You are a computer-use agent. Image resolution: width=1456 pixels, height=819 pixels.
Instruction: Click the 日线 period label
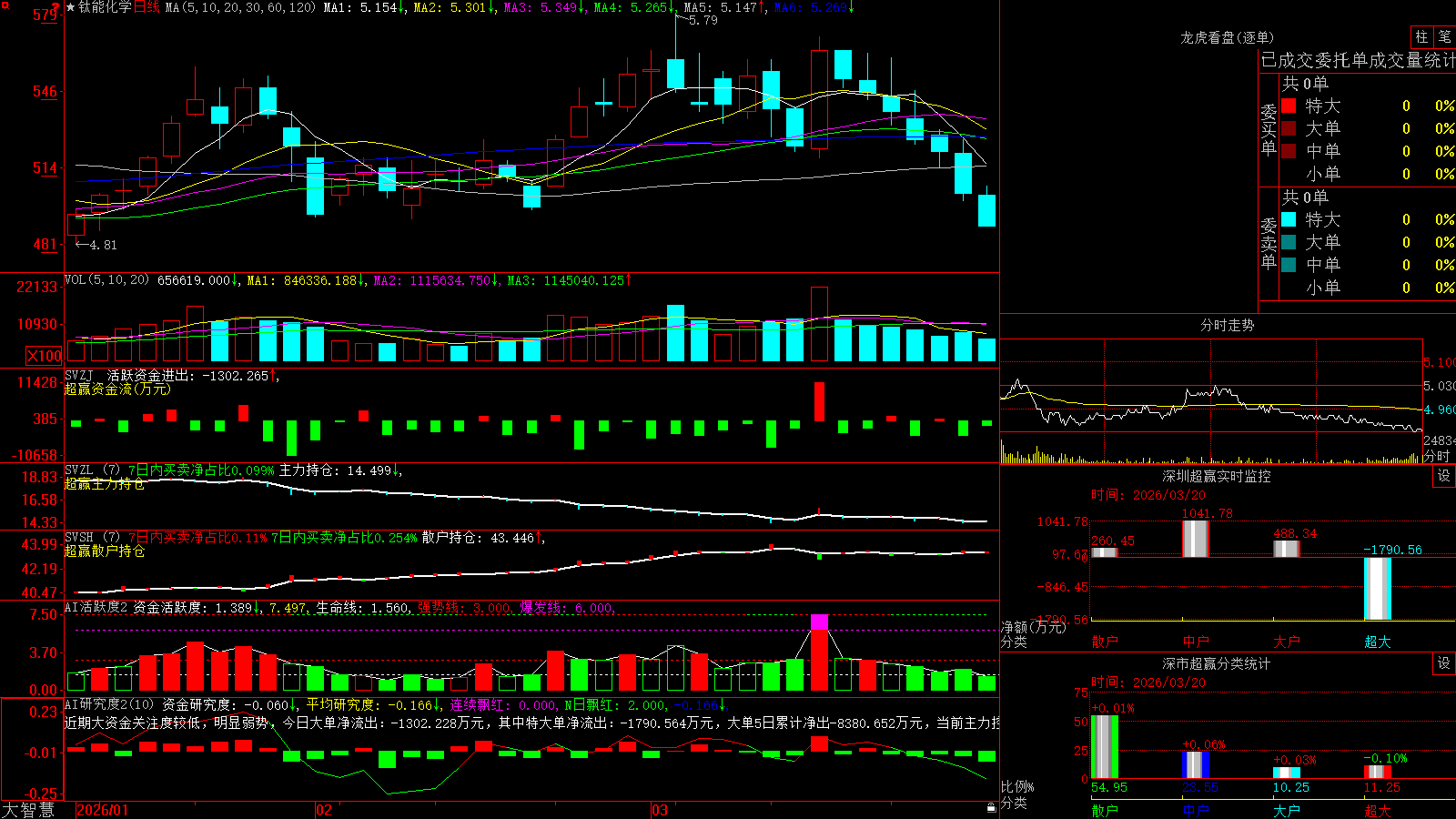pyautogui.click(x=147, y=7)
